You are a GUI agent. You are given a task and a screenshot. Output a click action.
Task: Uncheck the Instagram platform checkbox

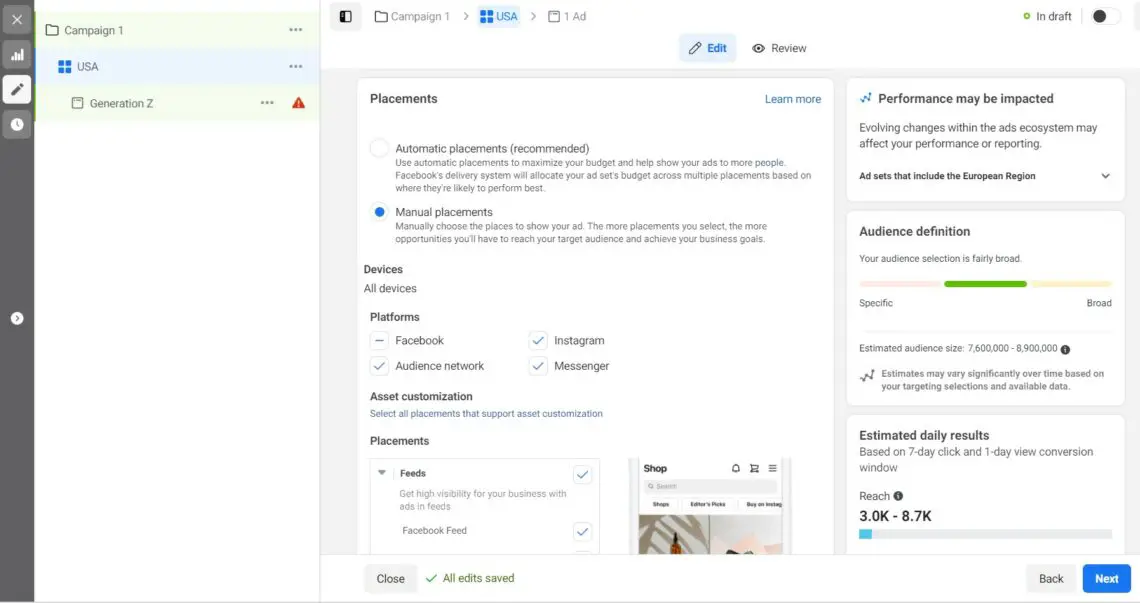[x=538, y=340]
